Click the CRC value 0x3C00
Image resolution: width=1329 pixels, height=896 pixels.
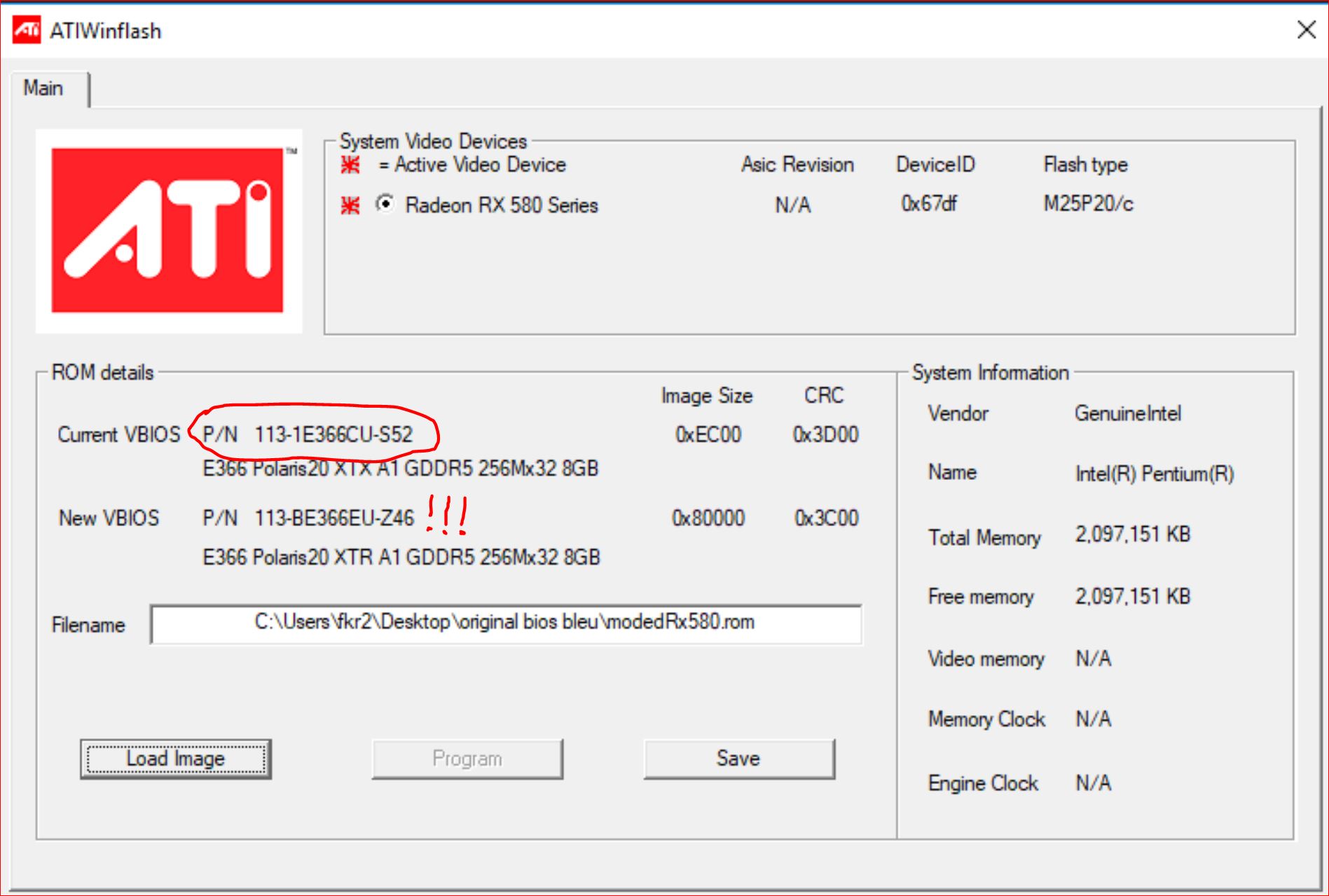click(x=826, y=518)
